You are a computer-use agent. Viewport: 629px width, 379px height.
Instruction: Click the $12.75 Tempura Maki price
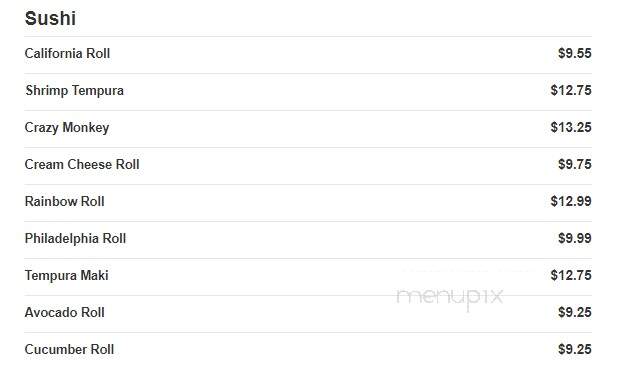tap(571, 276)
